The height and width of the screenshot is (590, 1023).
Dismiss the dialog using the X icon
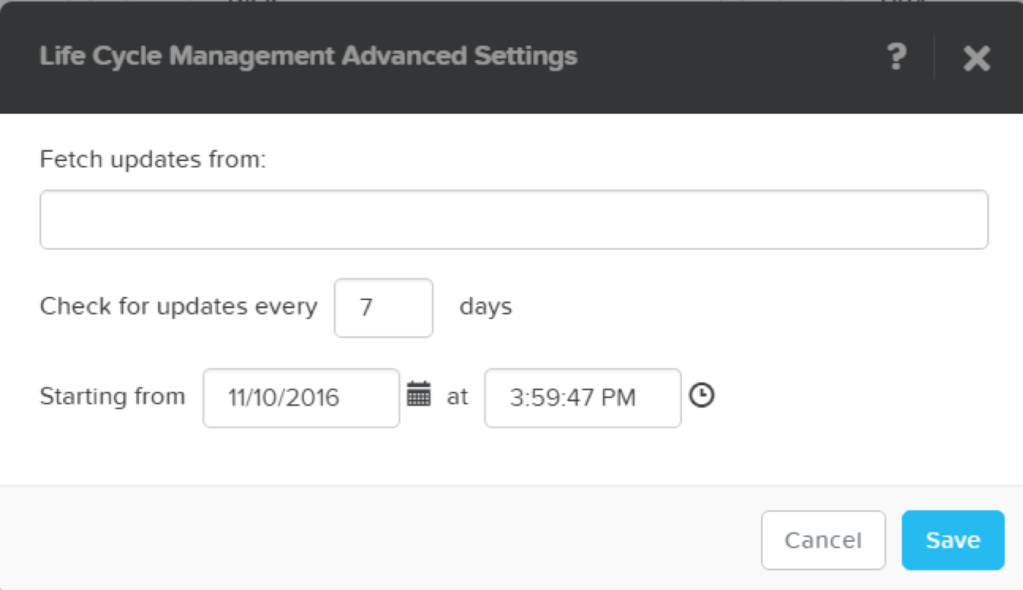tap(975, 57)
